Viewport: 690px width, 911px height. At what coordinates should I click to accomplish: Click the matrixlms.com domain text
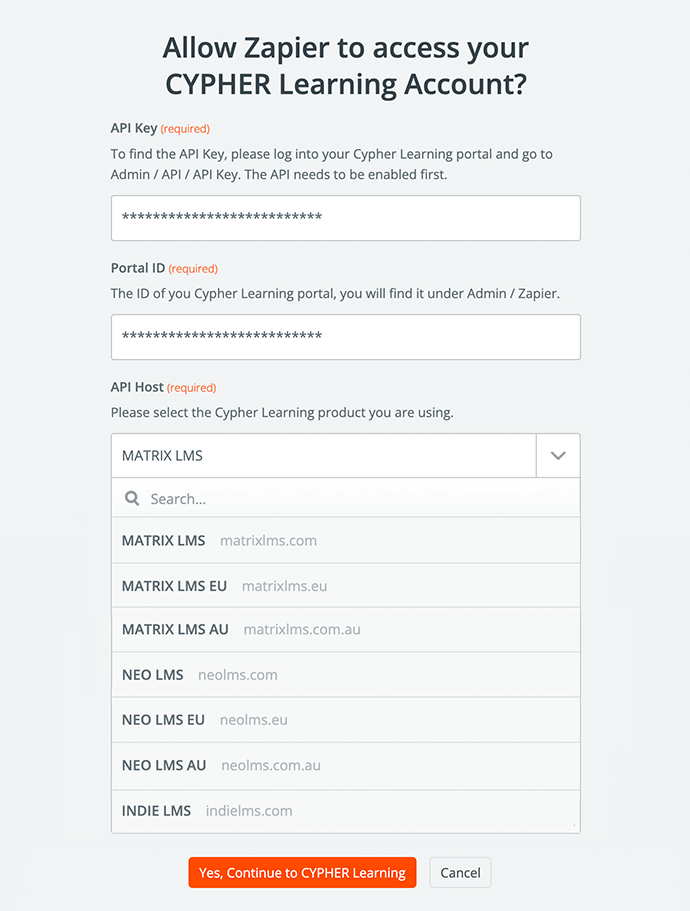(x=267, y=540)
